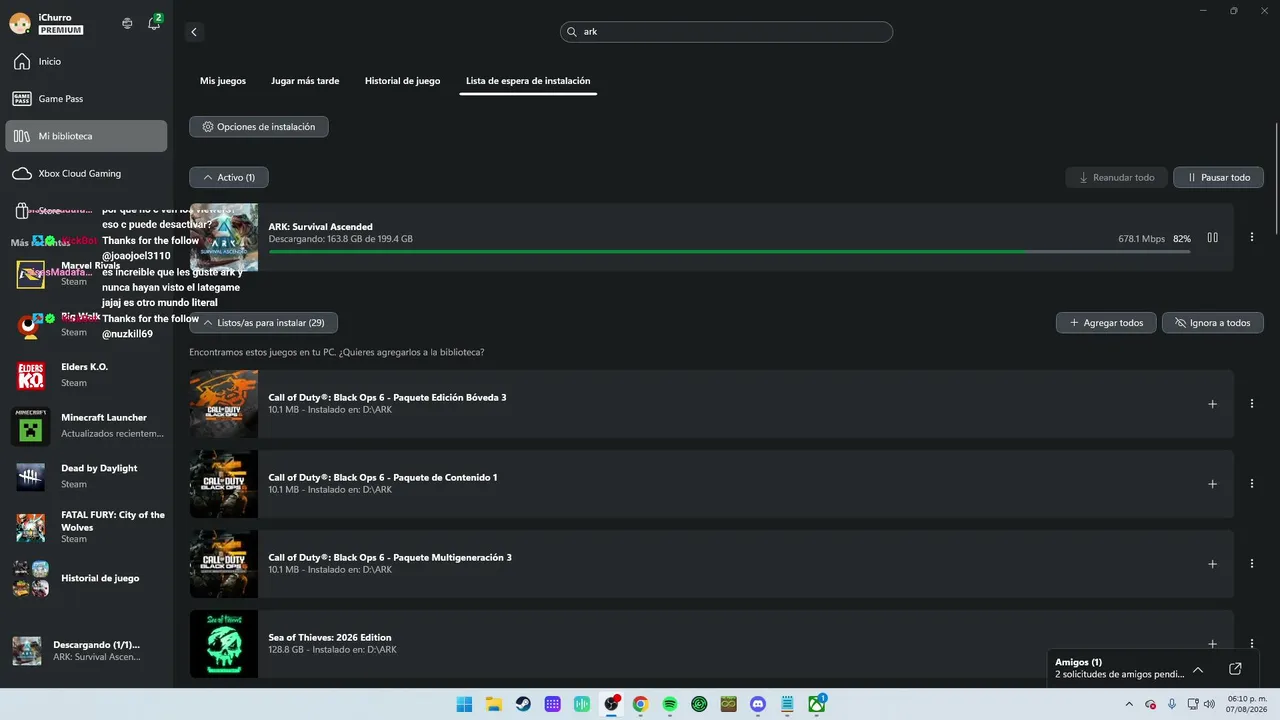This screenshot has width=1280, height=720.
Task: Click Ignora a todos button
Action: pyautogui.click(x=1213, y=323)
